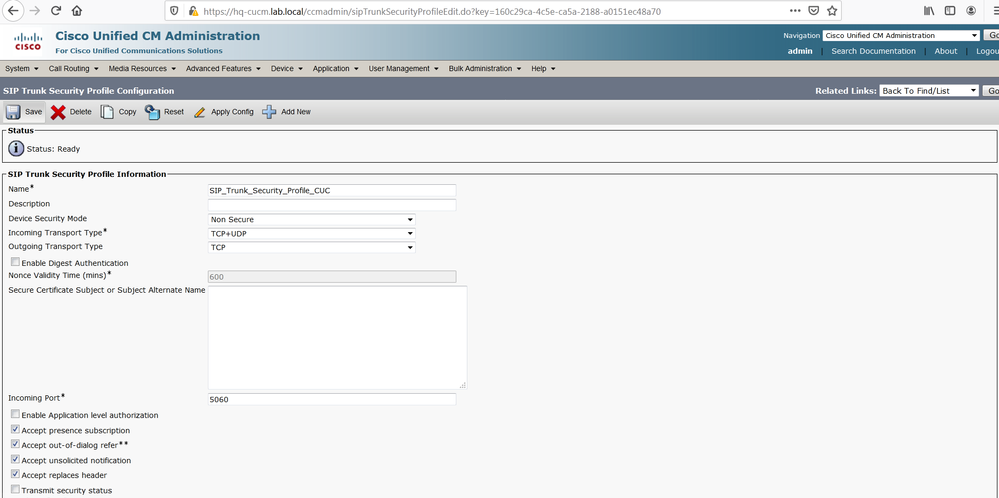Click into the Description input field
999x498 pixels.
point(331,205)
